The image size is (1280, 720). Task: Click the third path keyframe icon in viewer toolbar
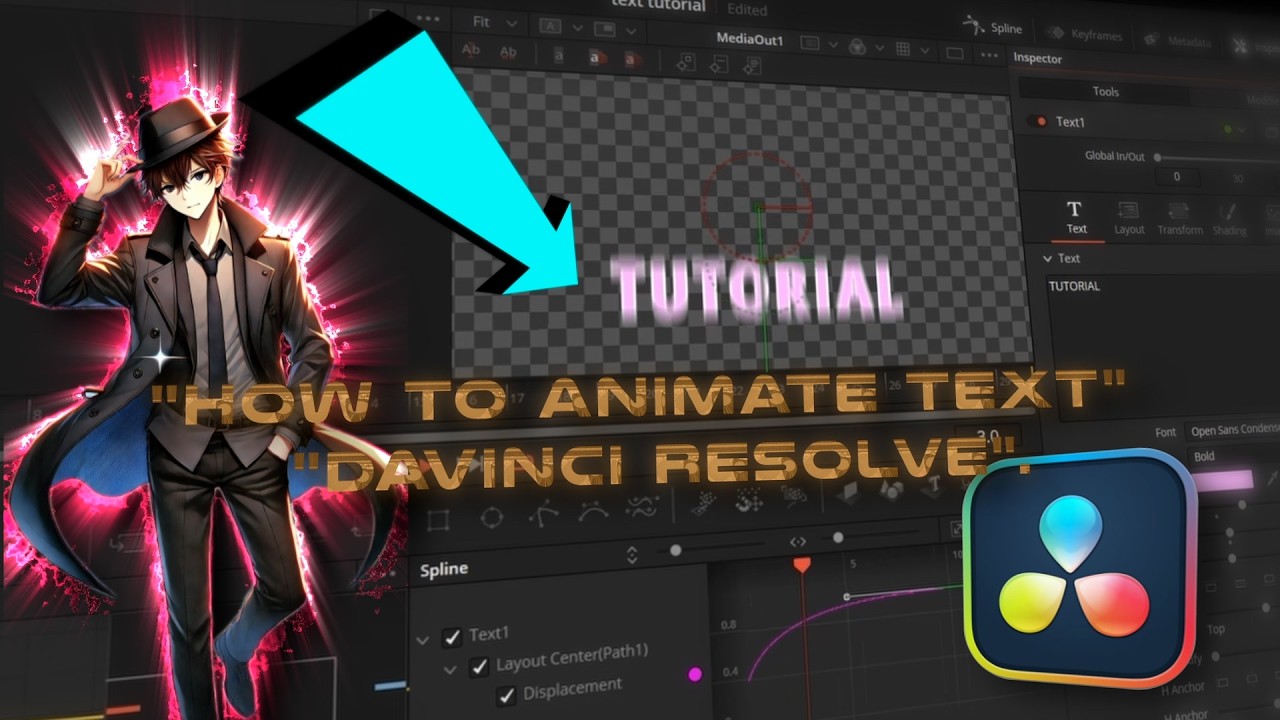point(751,65)
